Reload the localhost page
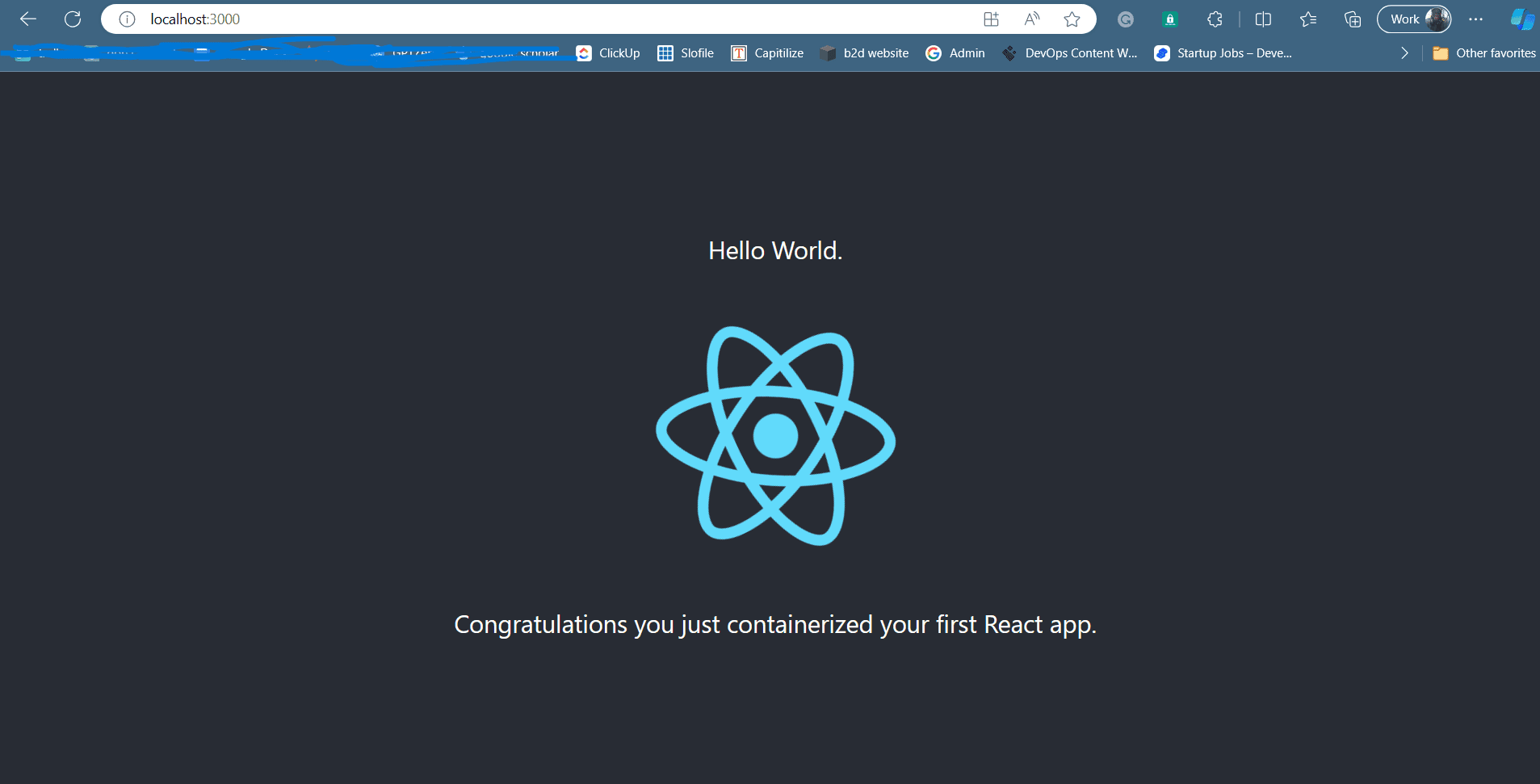The height and width of the screenshot is (784, 1540). pyautogui.click(x=73, y=19)
